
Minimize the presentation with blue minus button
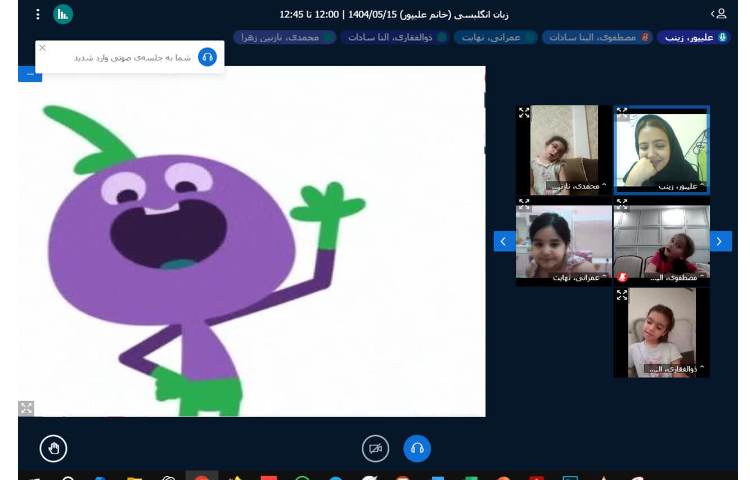pos(30,74)
